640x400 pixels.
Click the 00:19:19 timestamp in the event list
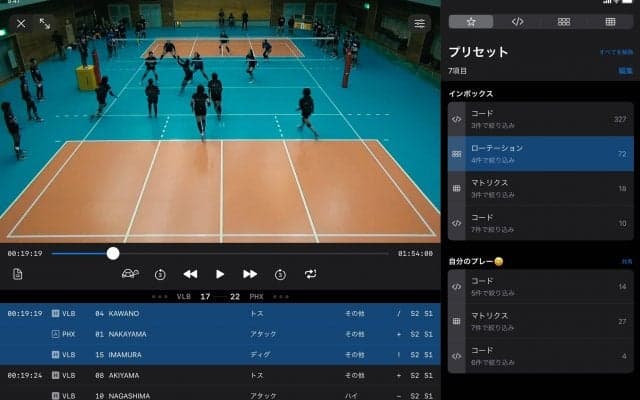25,313
